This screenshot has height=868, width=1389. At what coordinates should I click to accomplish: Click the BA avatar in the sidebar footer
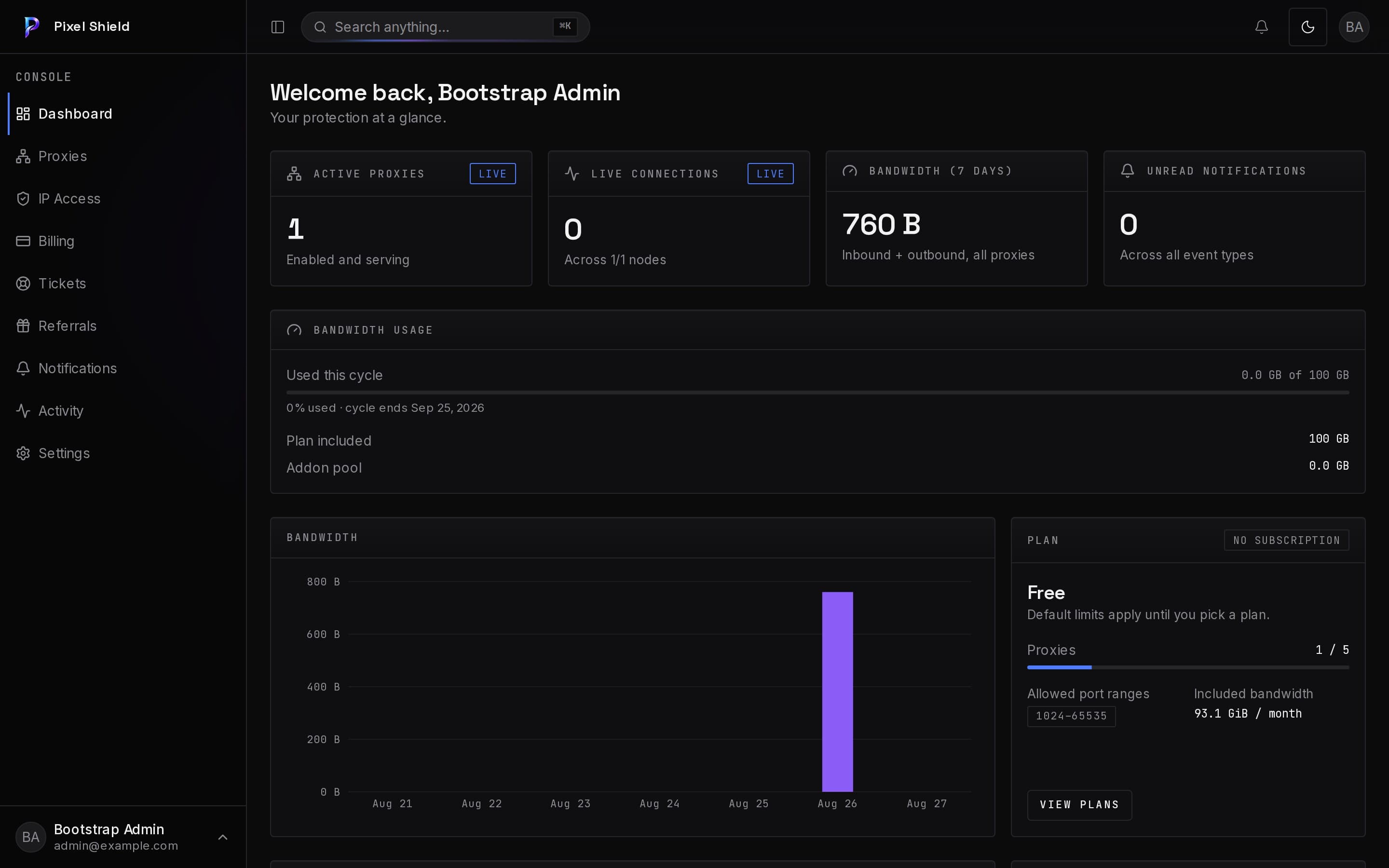[30, 837]
